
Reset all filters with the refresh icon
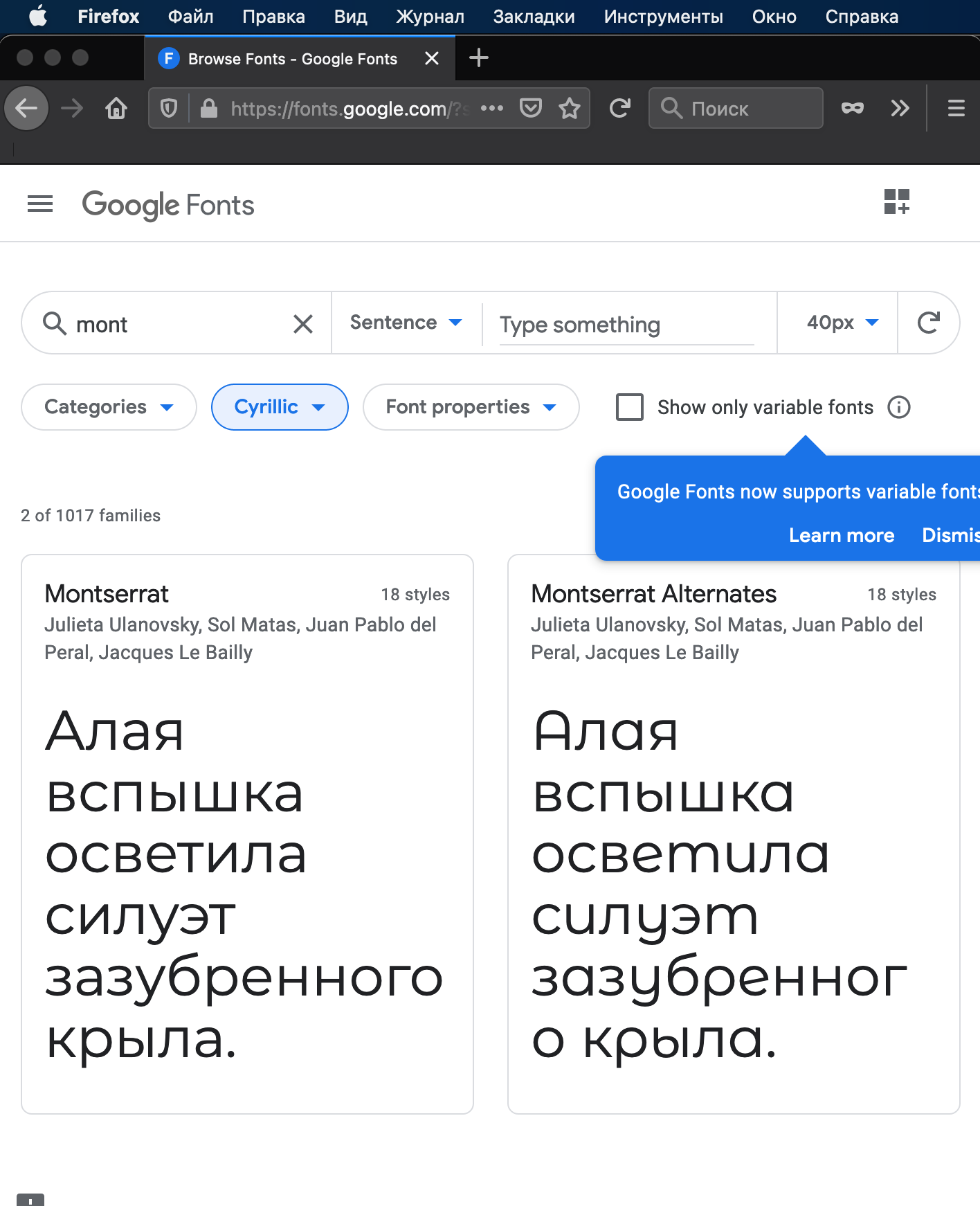click(929, 323)
